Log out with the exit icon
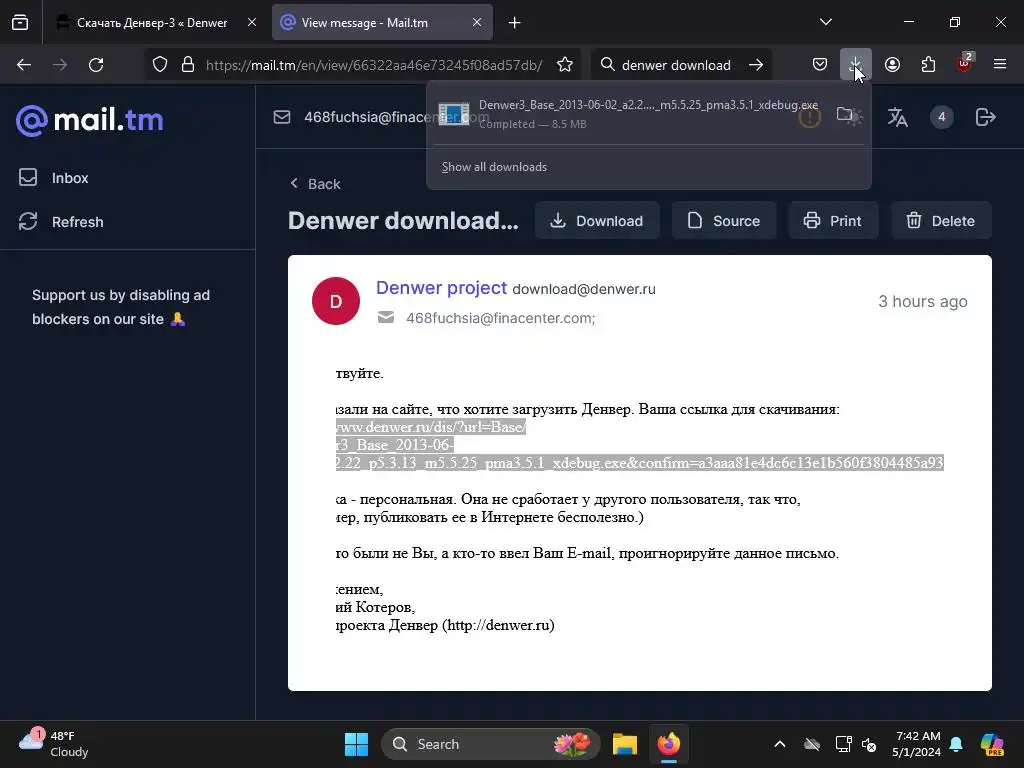The image size is (1024, 768). click(x=985, y=118)
